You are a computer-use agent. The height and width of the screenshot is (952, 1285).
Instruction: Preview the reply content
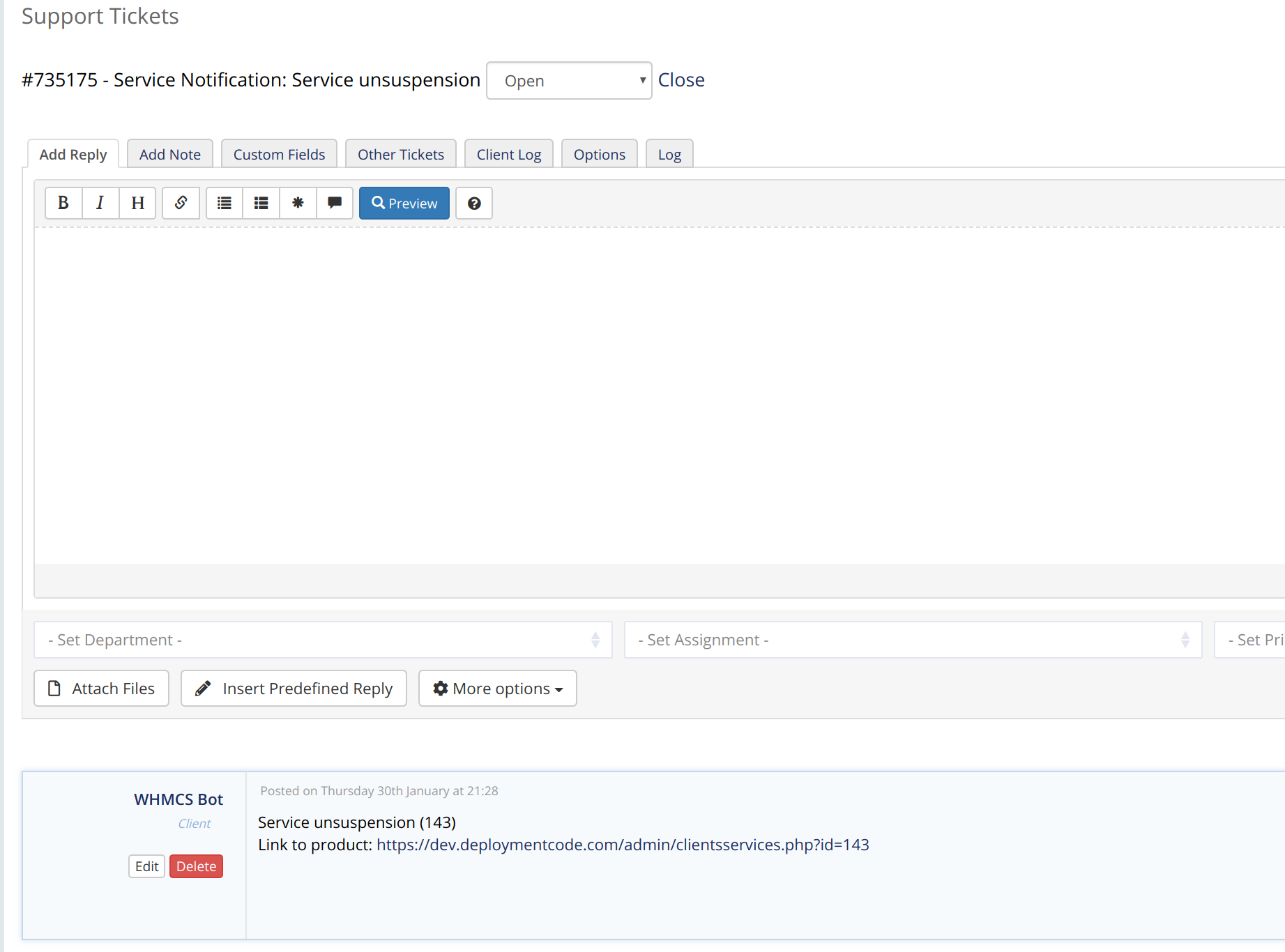pos(404,203)
